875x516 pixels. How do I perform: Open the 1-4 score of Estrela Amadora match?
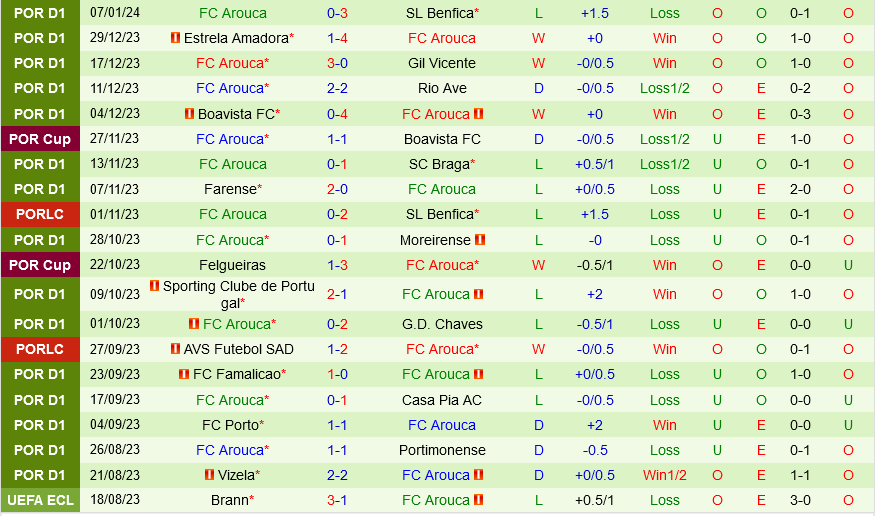(x=337, y=38)
